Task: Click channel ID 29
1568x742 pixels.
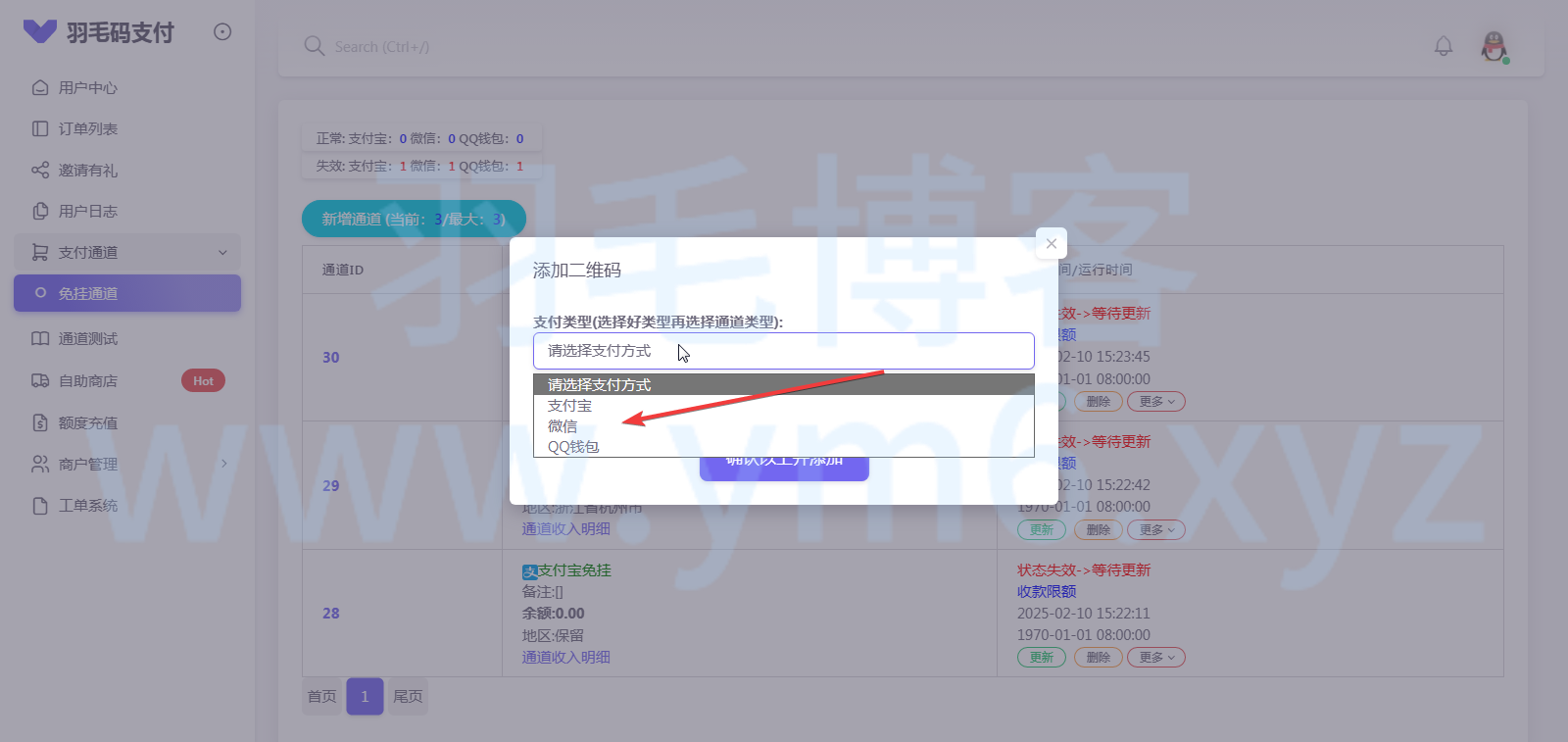Action: pyautogui.click(x=331, y=485)
